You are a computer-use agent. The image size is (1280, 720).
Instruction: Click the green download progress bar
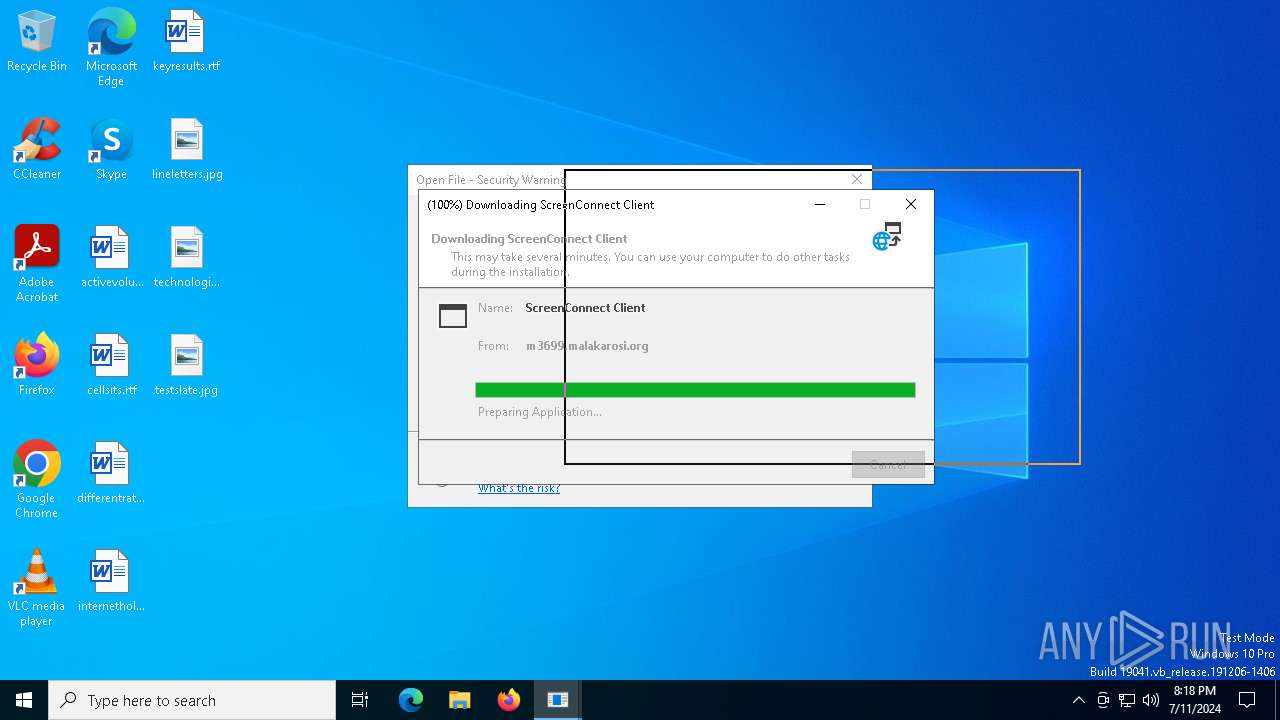[695, 390]
